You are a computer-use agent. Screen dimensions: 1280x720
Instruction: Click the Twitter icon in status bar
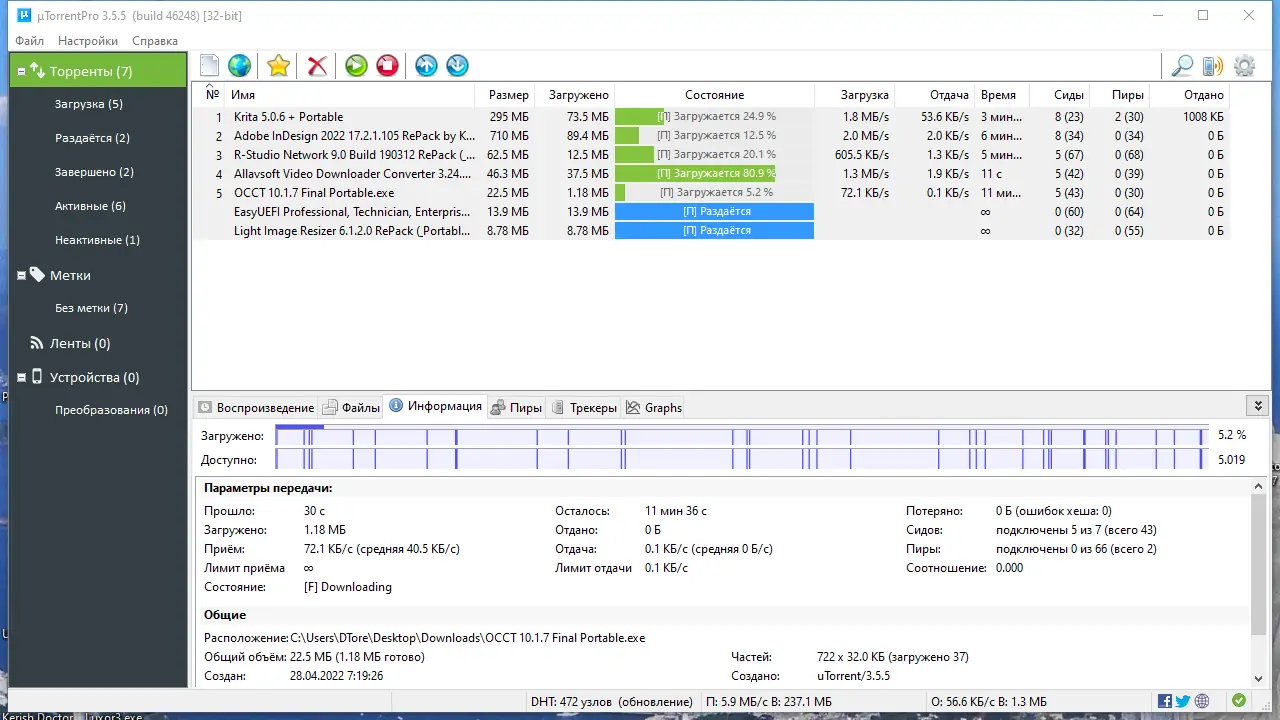tap(1183, 701)
